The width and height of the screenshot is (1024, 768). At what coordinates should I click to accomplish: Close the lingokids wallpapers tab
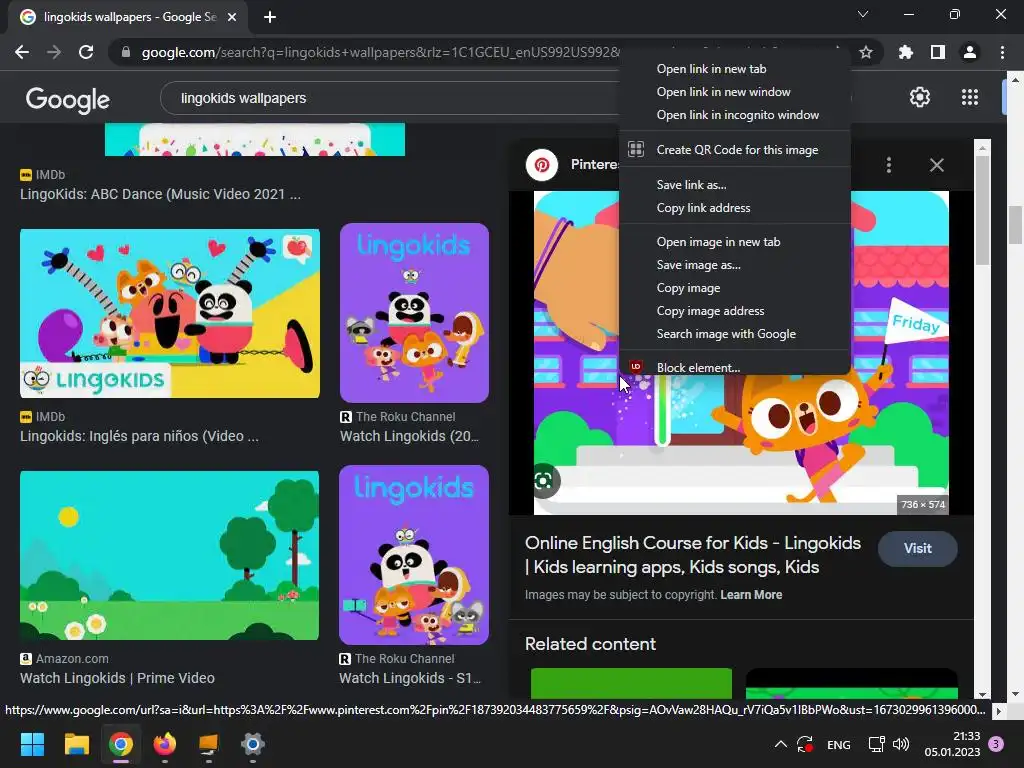[x=232, y=17]
